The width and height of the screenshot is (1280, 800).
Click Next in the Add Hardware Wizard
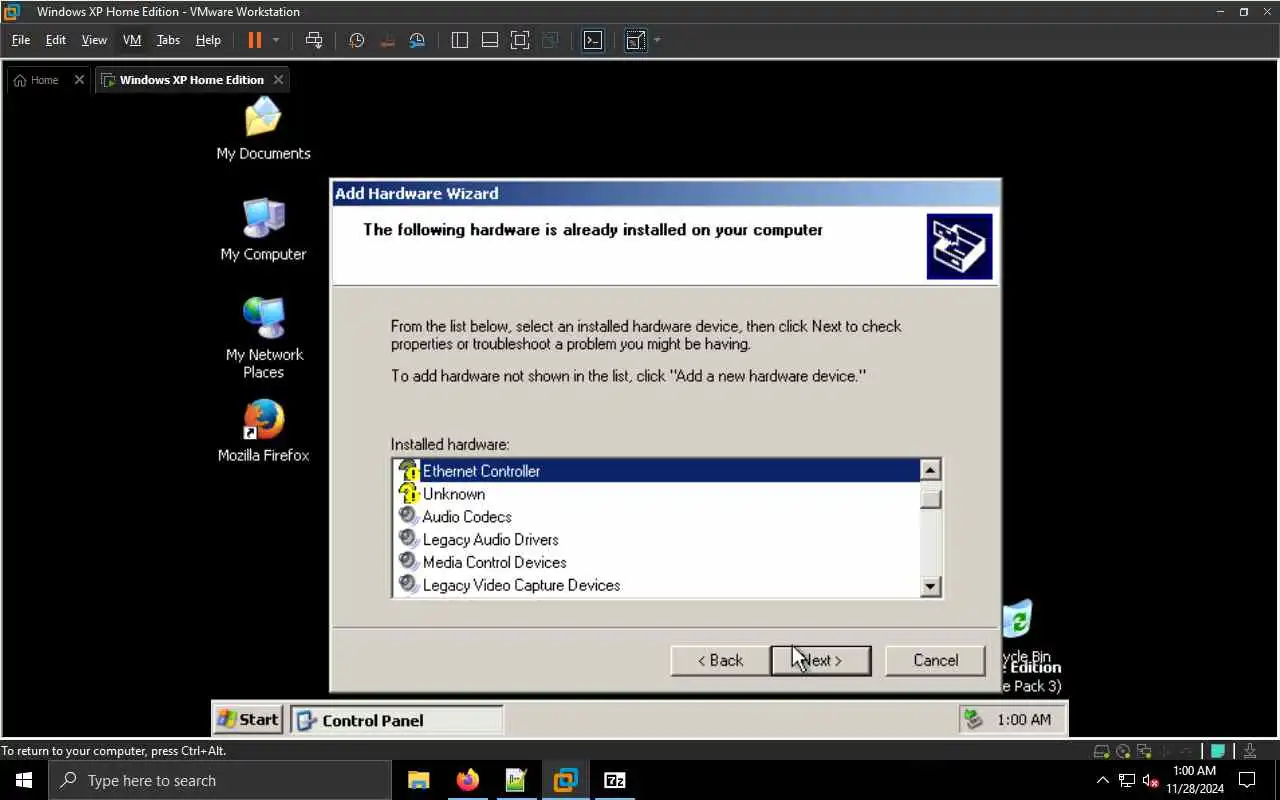click(821, 660)
